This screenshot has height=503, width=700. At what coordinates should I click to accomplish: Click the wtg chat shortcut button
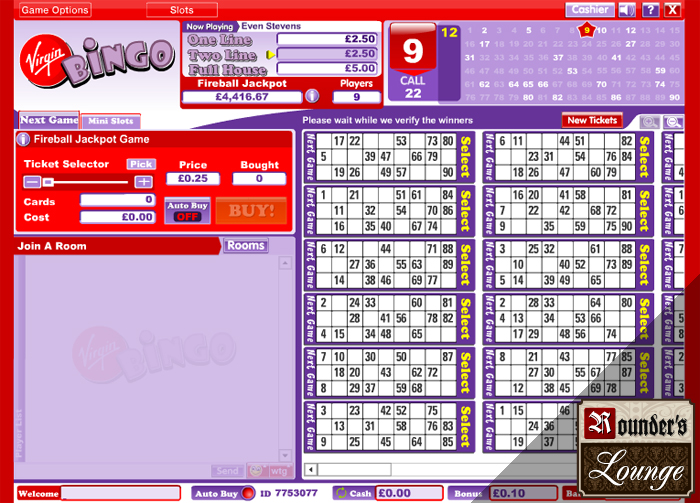(x=279, y=471)
